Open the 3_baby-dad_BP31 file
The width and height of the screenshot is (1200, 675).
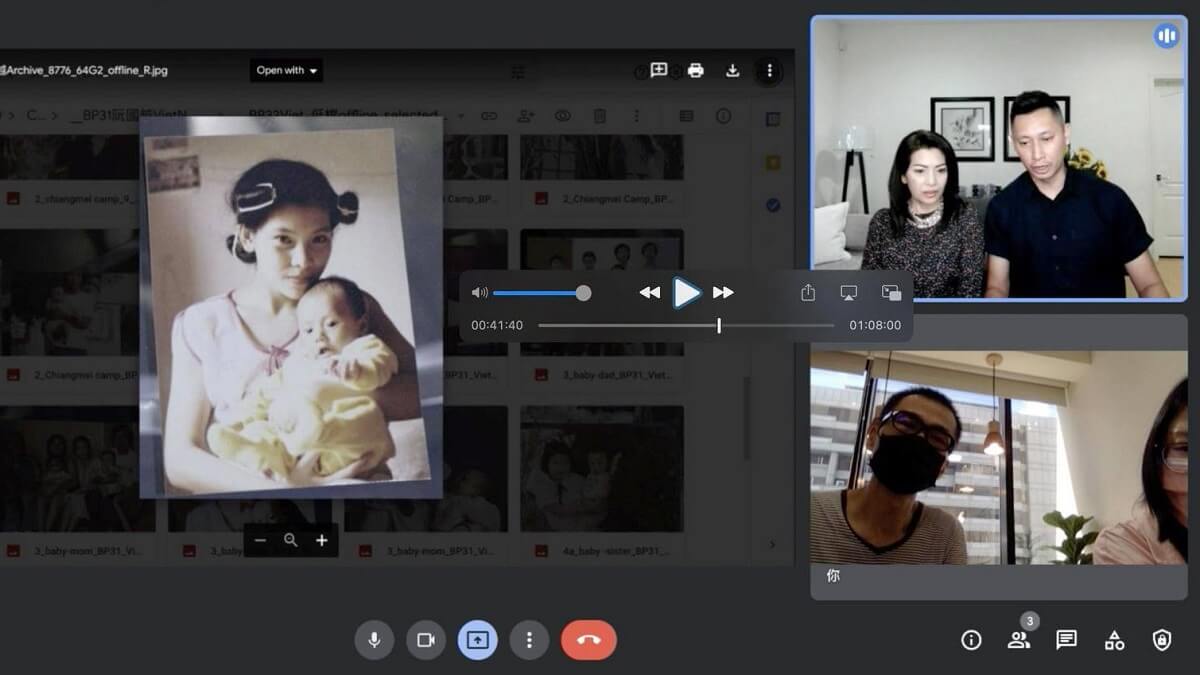[x=602, y=310]
